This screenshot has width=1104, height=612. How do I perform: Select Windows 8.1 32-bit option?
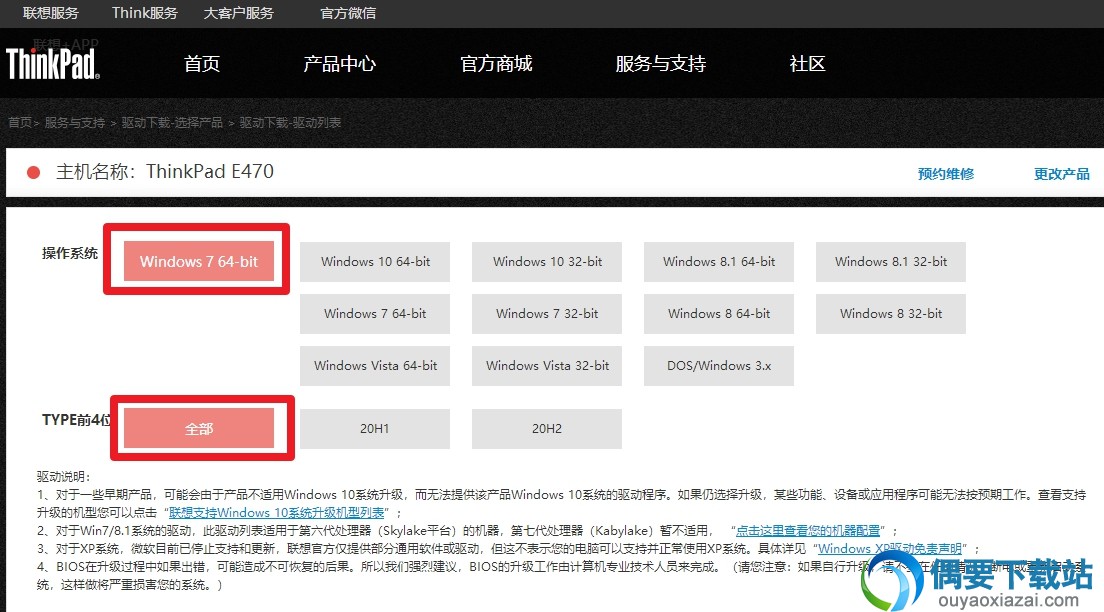click(891, 261)
